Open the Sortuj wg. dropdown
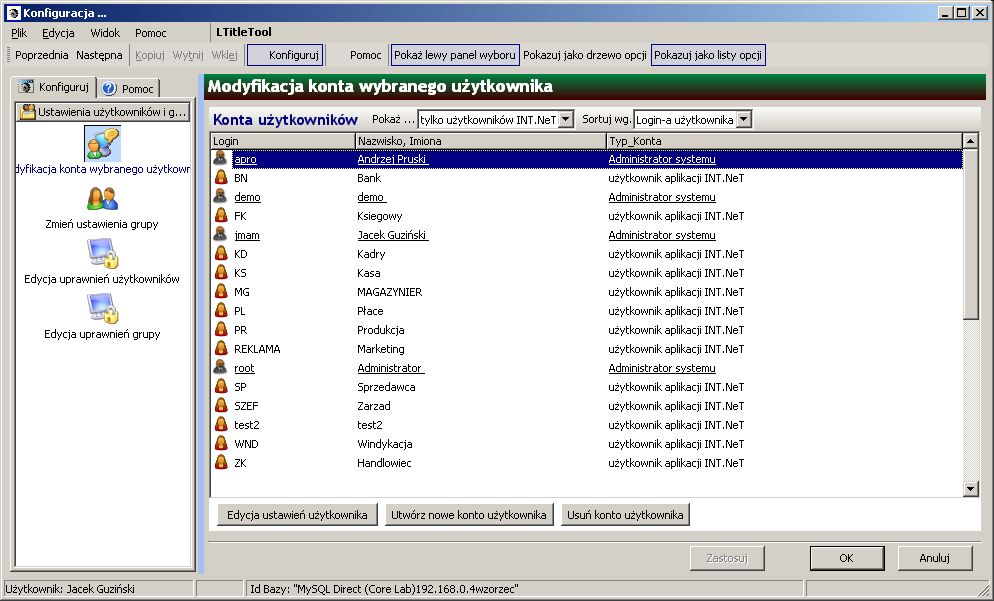994x601 pixels. [744, 119]
